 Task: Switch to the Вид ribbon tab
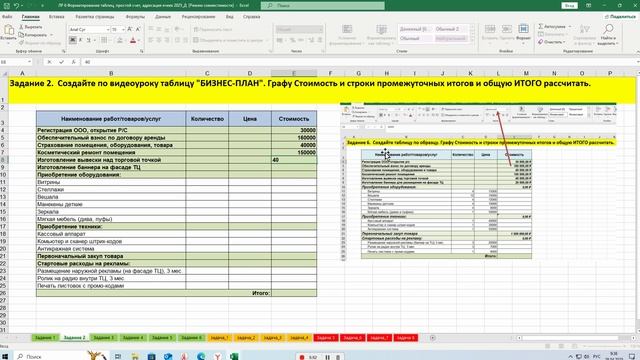click(x=229, y=17)
